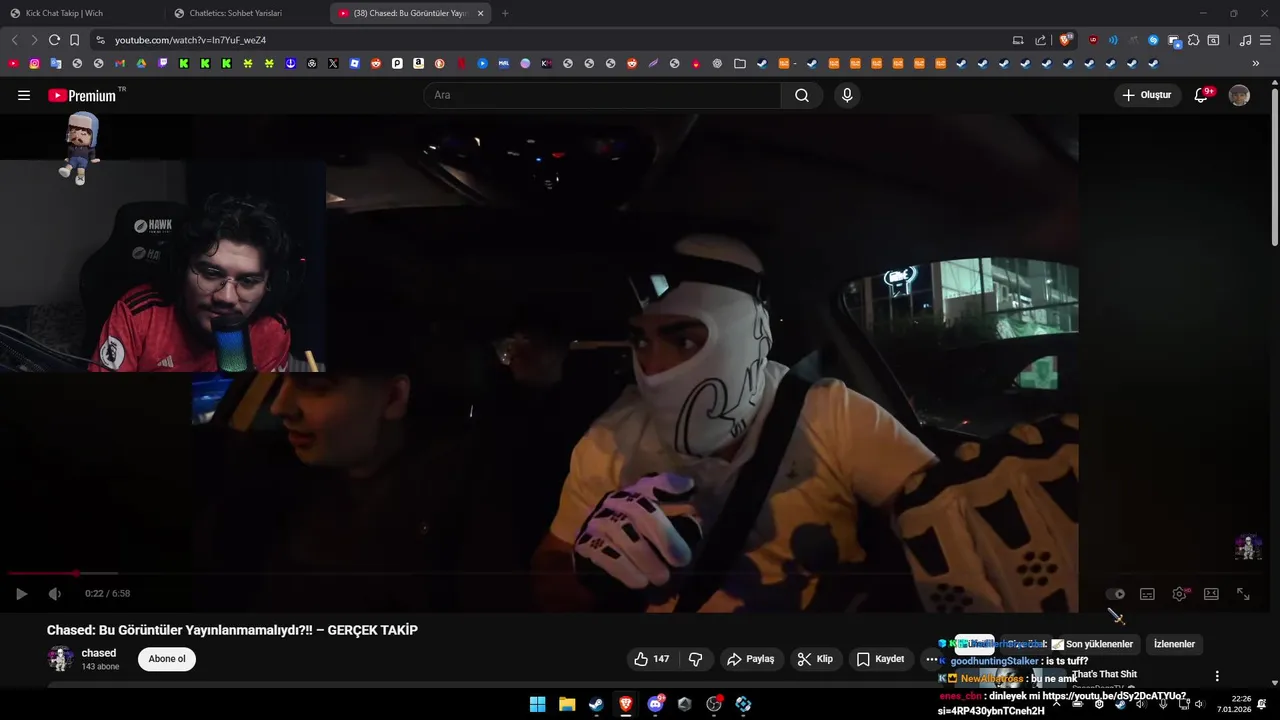Toggle subtitles on the video
The height and width of the screenshot is (720, 1280).
coord(1147,594)
